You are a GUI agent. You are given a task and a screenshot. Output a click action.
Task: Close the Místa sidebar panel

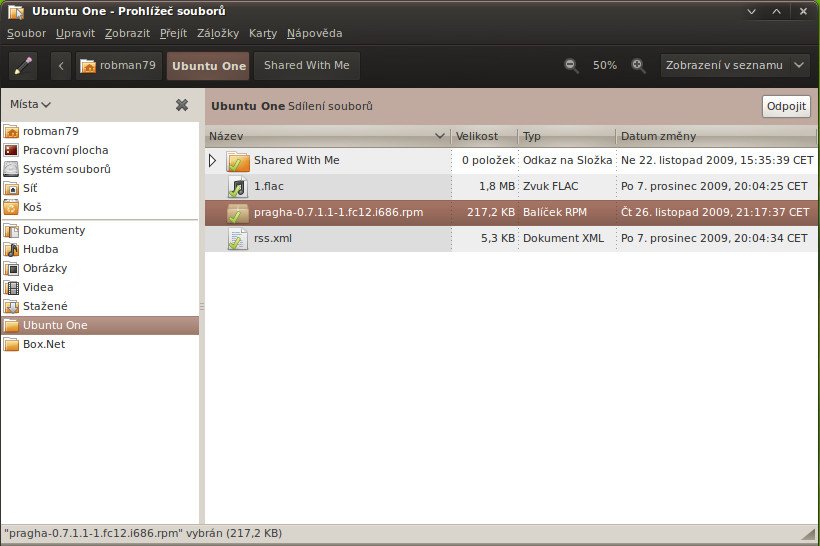tap(182, 104)
